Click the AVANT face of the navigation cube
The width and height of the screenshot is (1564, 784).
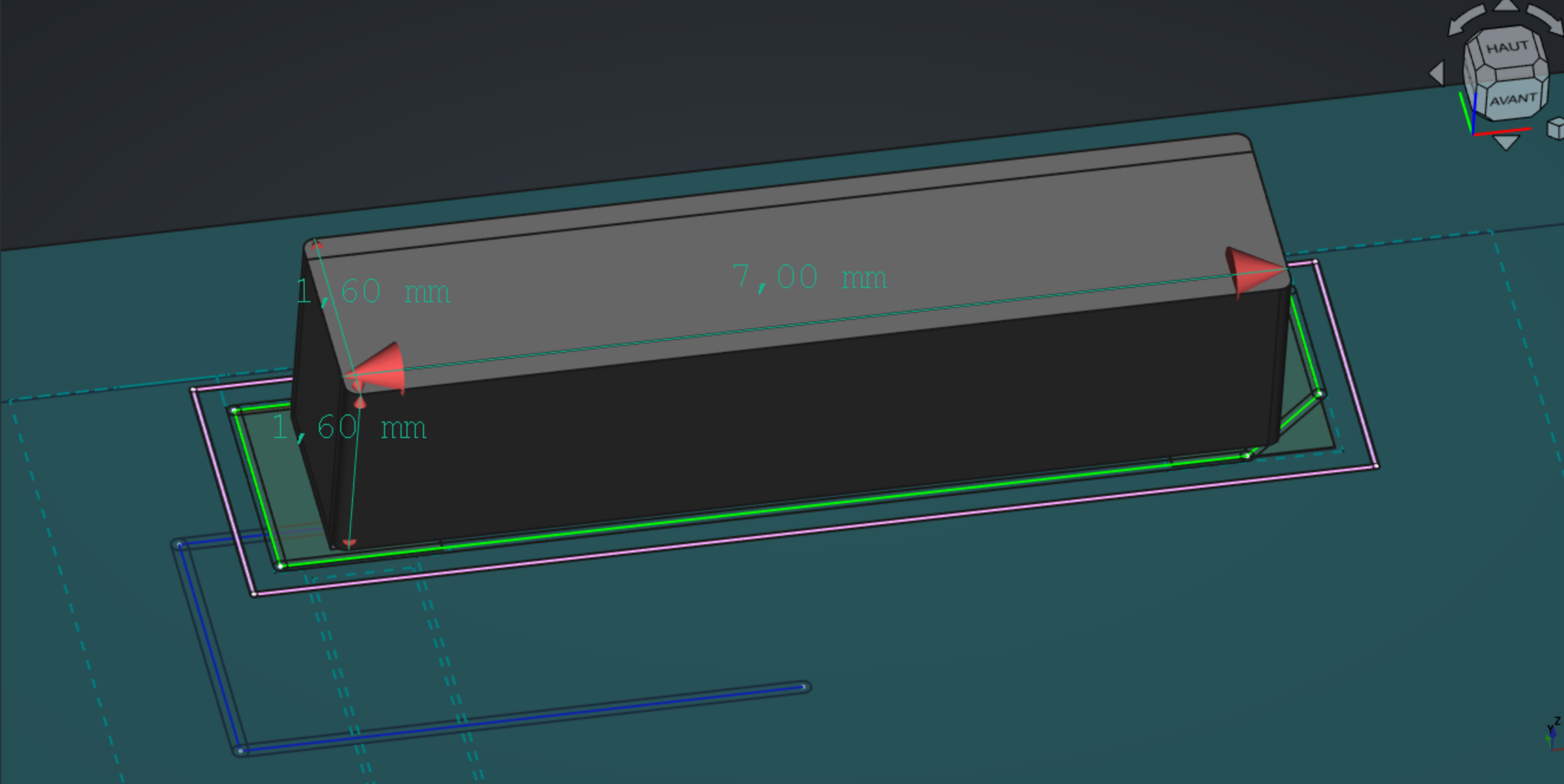click(1513, 99)
